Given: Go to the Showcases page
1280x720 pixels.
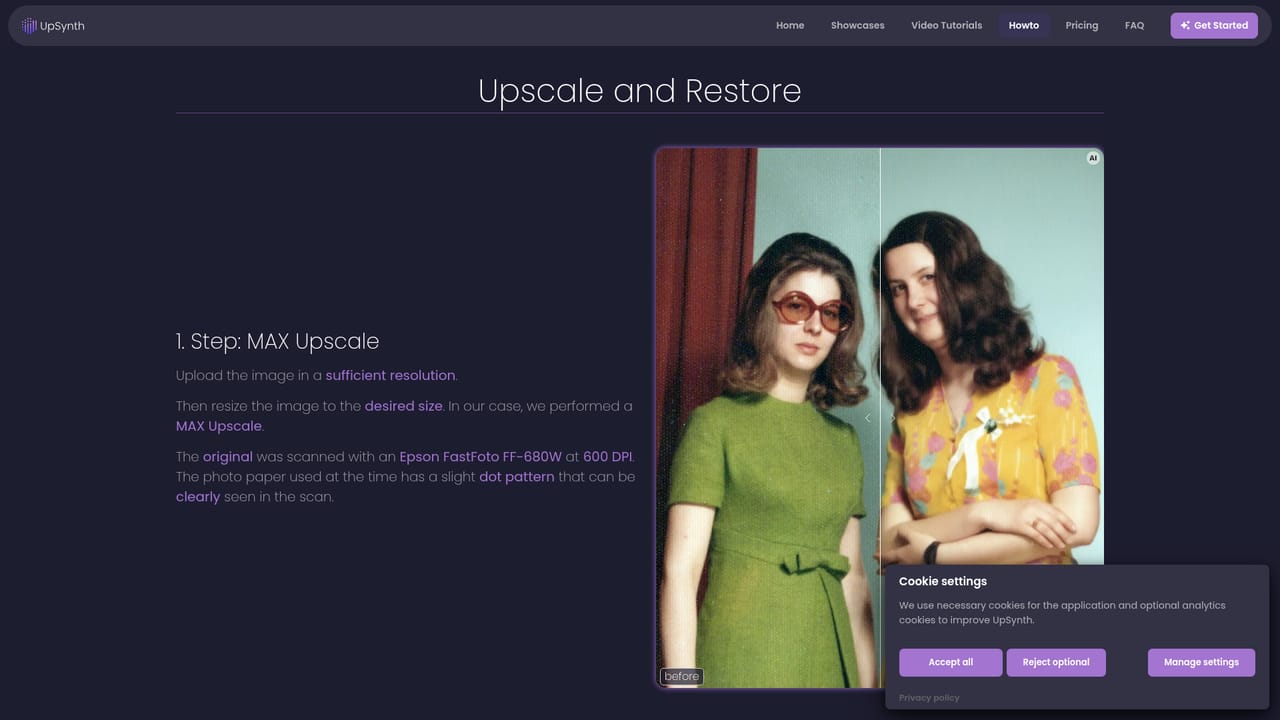Looking at the screenshot, I should click(x=857, y=26).
